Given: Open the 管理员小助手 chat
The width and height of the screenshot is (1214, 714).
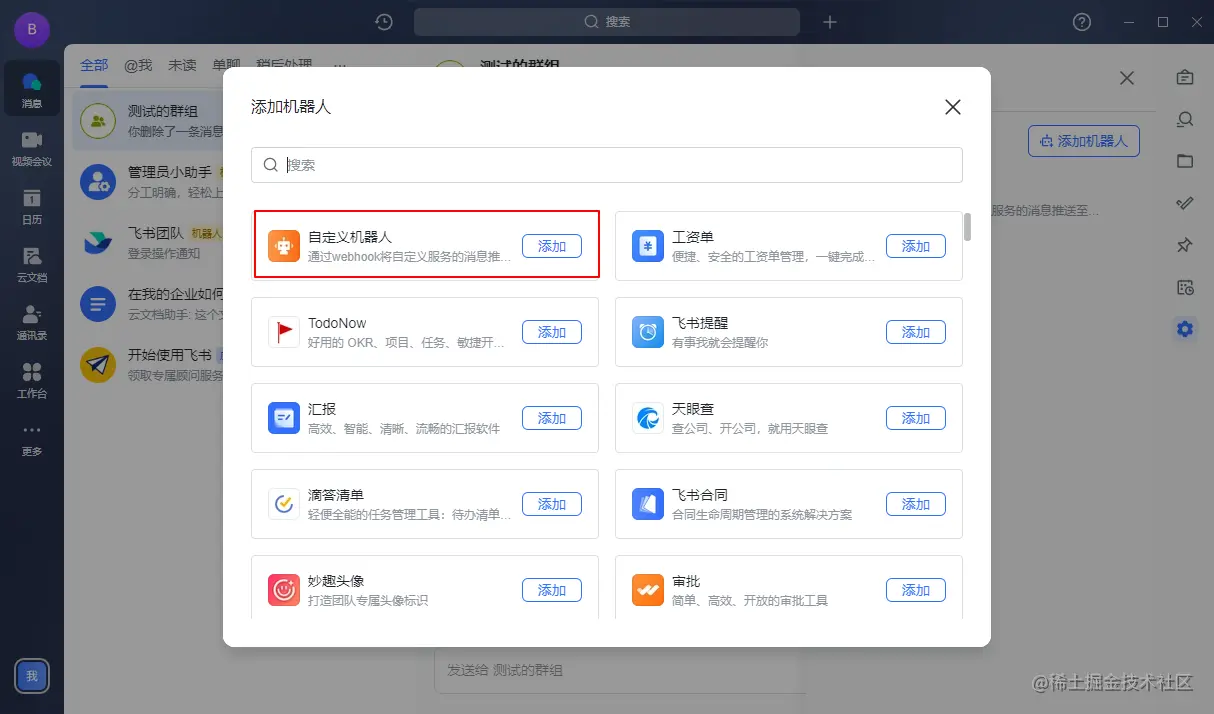Looking at the screenshot, I should tap(150, 182).
